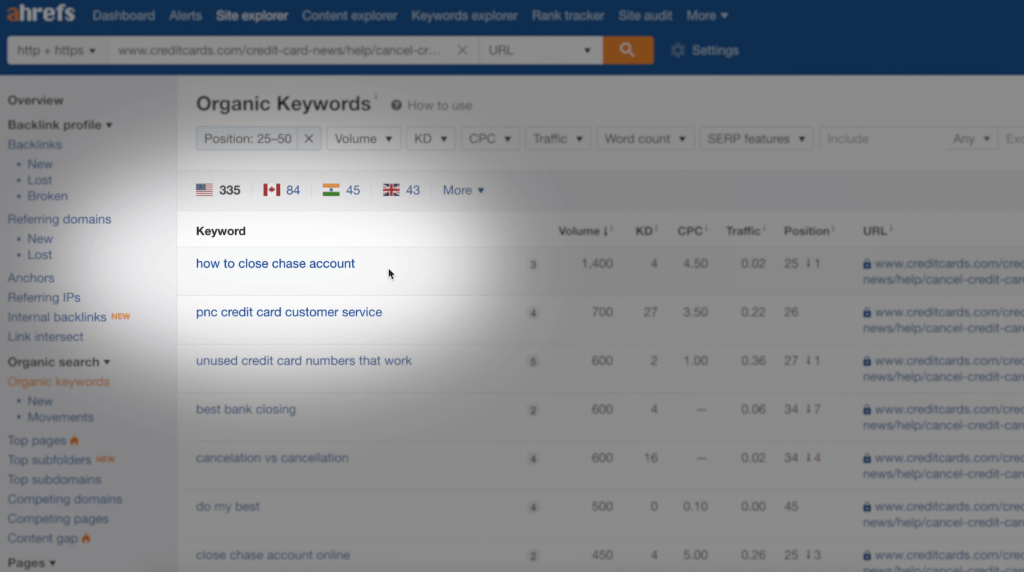Open Settings gear

pos(677,50)
